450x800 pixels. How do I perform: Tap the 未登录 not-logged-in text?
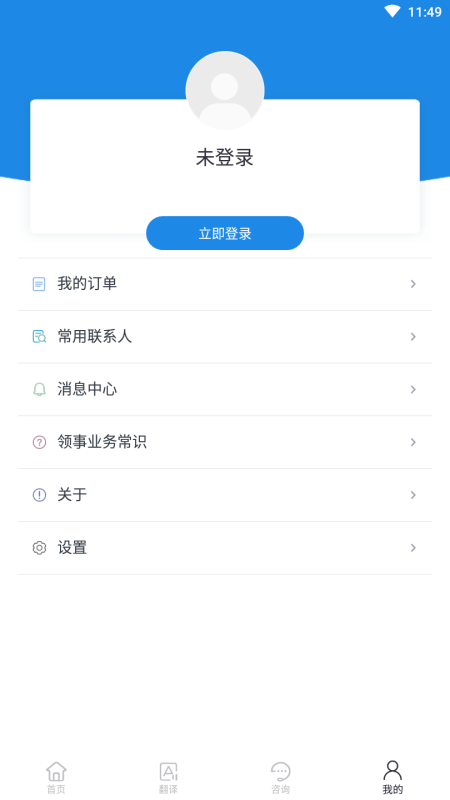[225, 158]
